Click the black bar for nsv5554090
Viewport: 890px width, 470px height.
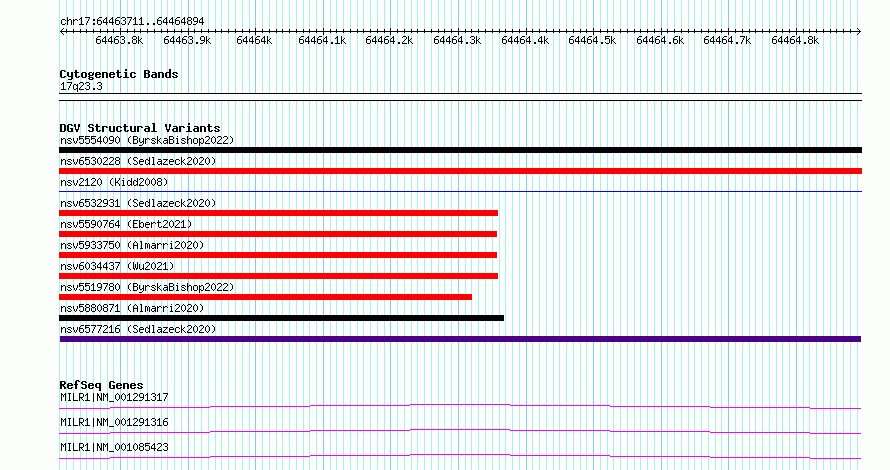pyautogui.click(x=460, y=150)
